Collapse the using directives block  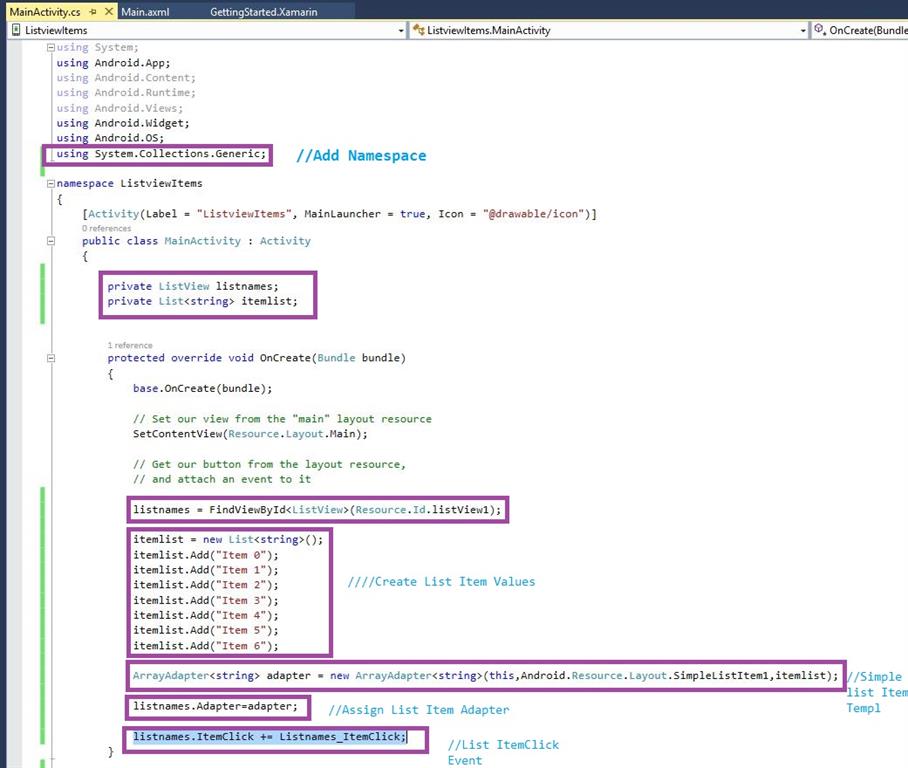pos(50,48)
